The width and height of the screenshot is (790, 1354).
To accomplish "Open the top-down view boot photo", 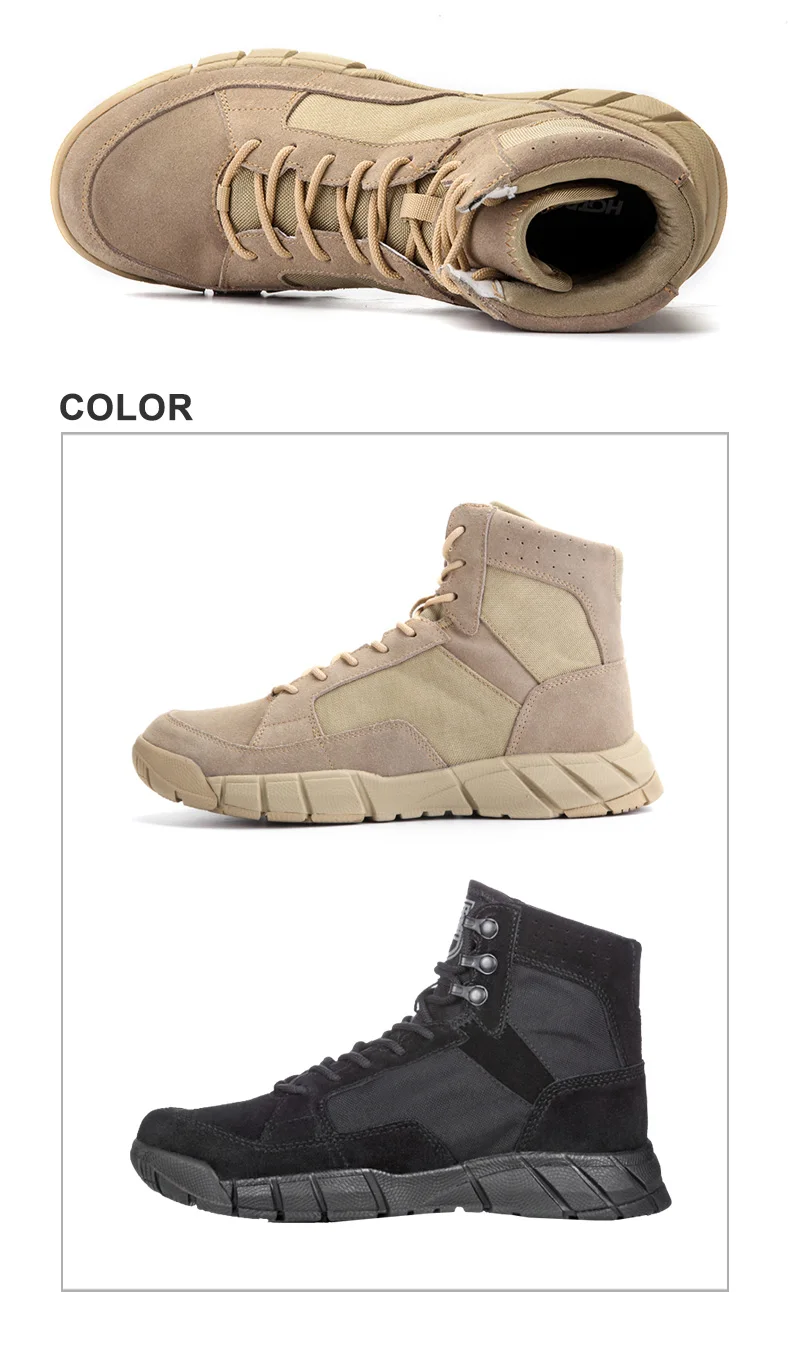I will point(388,186).
